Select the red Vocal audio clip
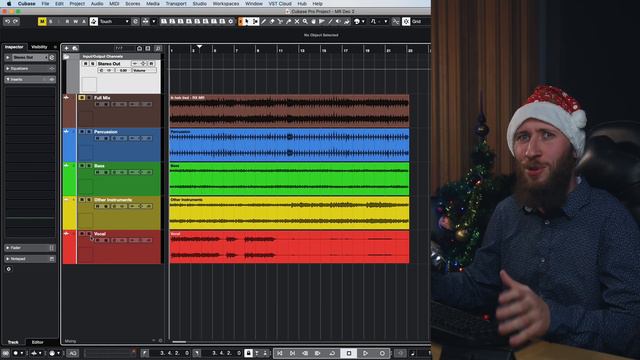Image resolution: width=640 pixels, height=360 pixels. (x=289, y=247)
